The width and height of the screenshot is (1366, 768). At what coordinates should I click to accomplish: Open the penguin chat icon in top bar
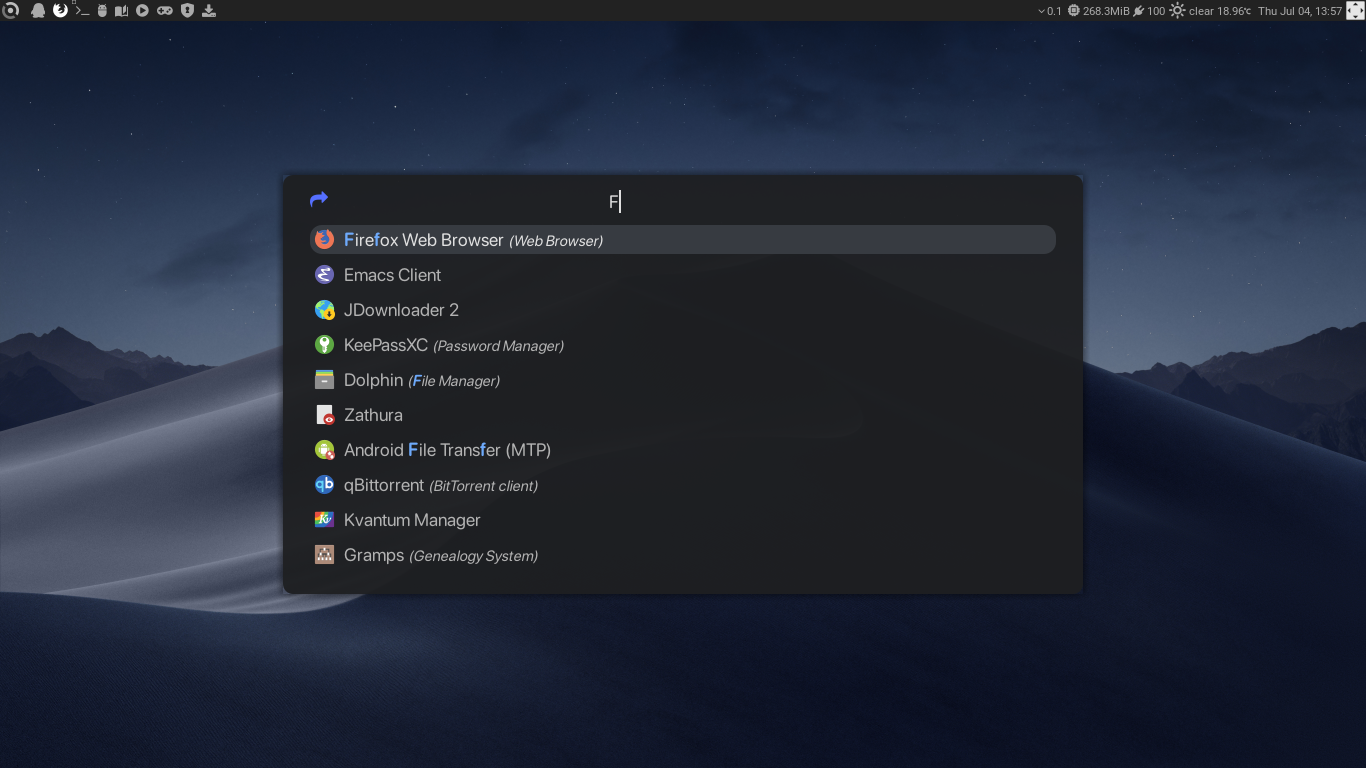(38, 11)
